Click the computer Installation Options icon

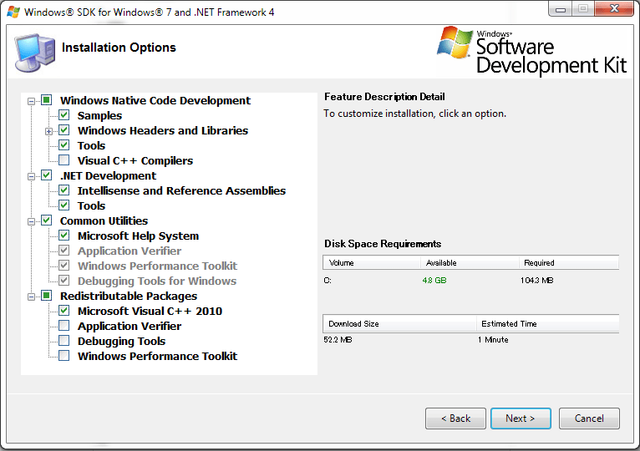pyautogui.click(x=35, y=53)
